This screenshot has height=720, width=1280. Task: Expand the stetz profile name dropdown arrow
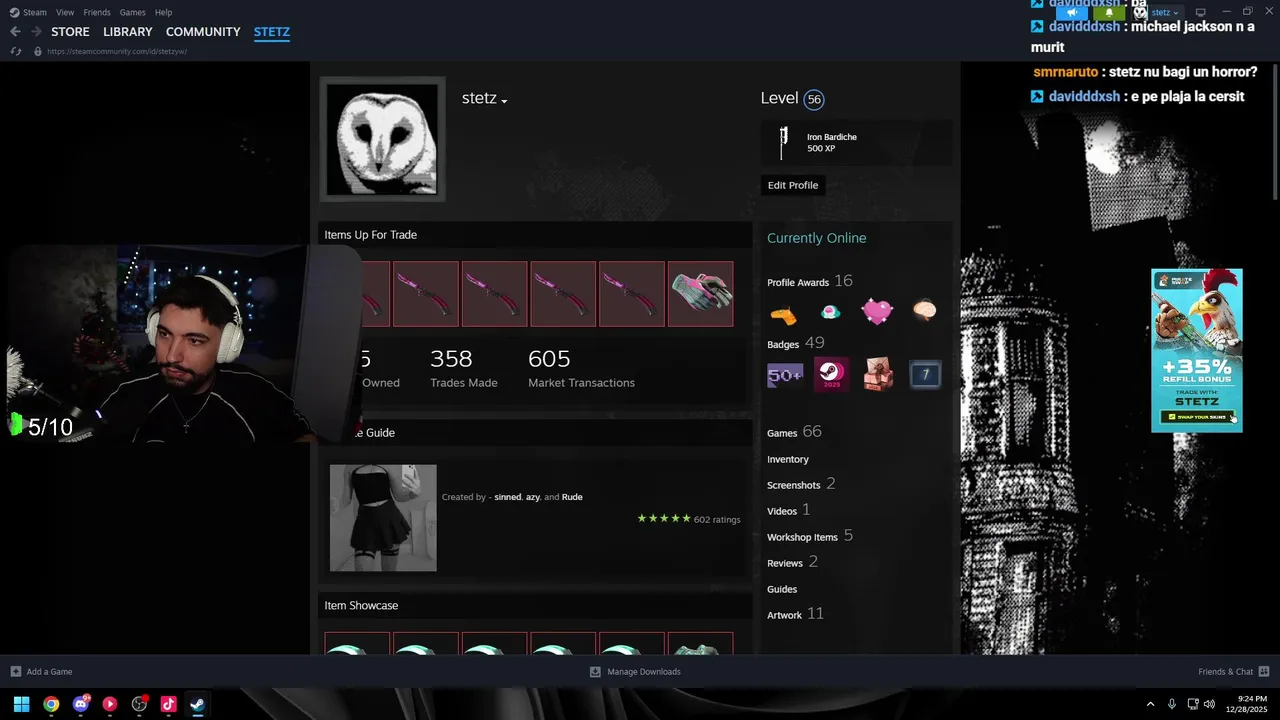(x=504, y=101)
